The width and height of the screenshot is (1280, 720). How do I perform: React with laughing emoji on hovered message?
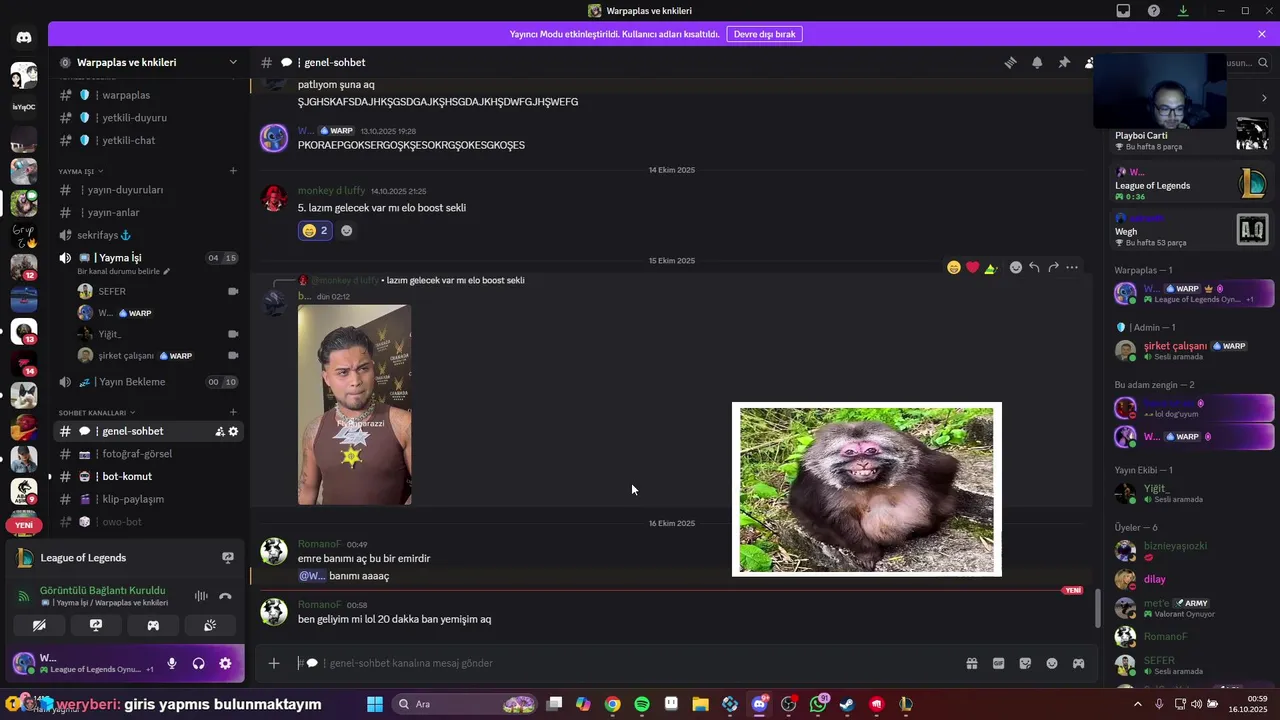(954, 268)
